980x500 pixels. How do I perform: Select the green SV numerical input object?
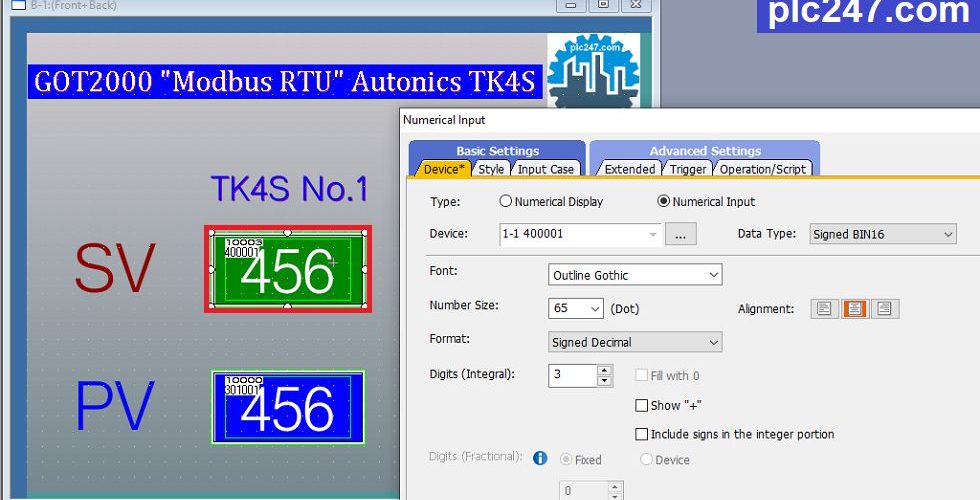(288, 269)
